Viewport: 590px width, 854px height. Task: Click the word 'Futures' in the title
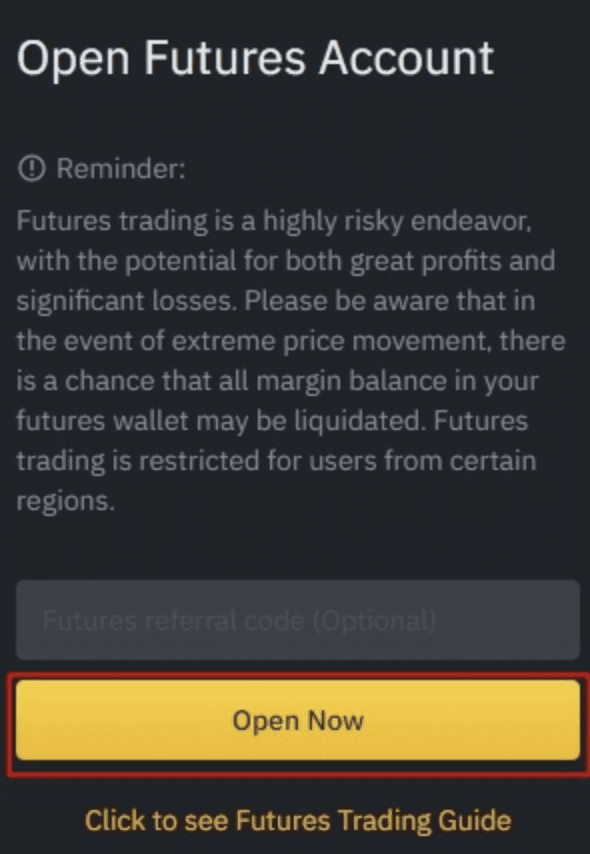click(x=224, y=57)
